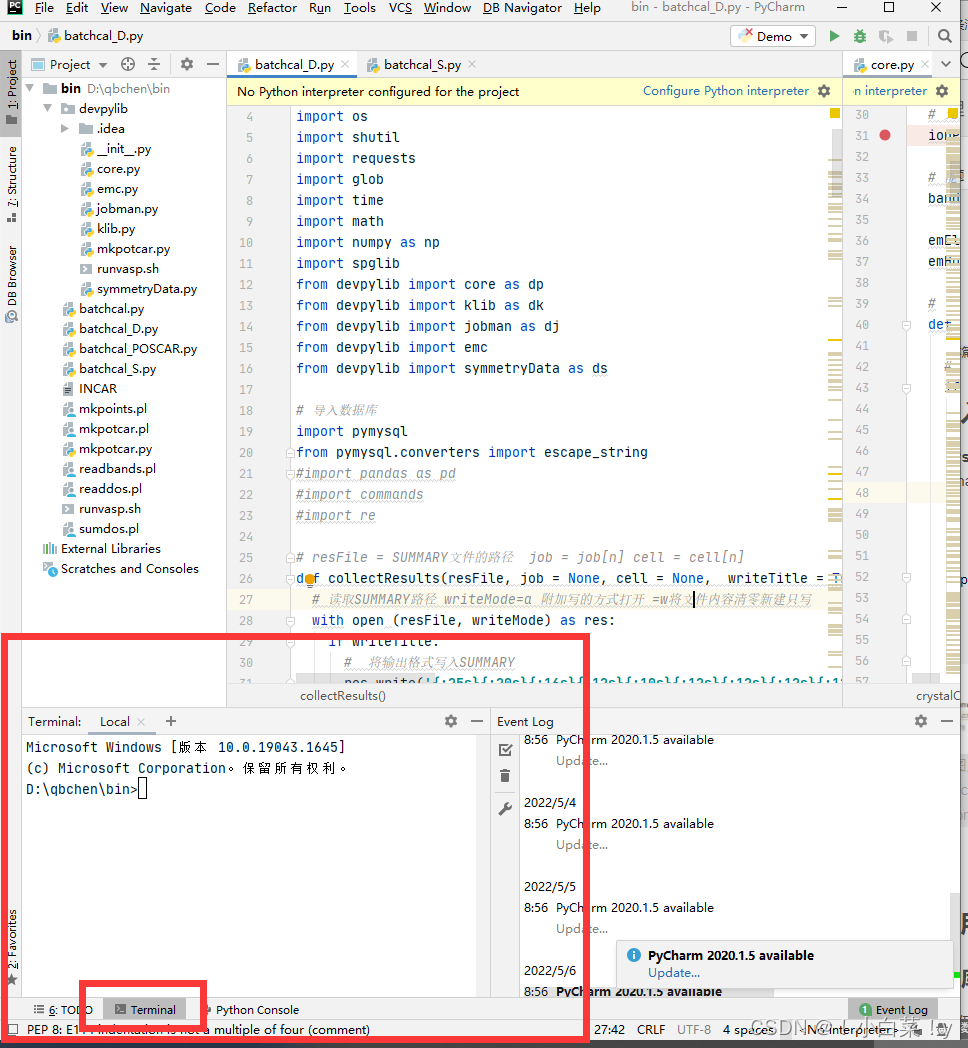Collapse the devpylib folder node
968x1048 pixels.
pyautogui.click(x=47, y=108)
